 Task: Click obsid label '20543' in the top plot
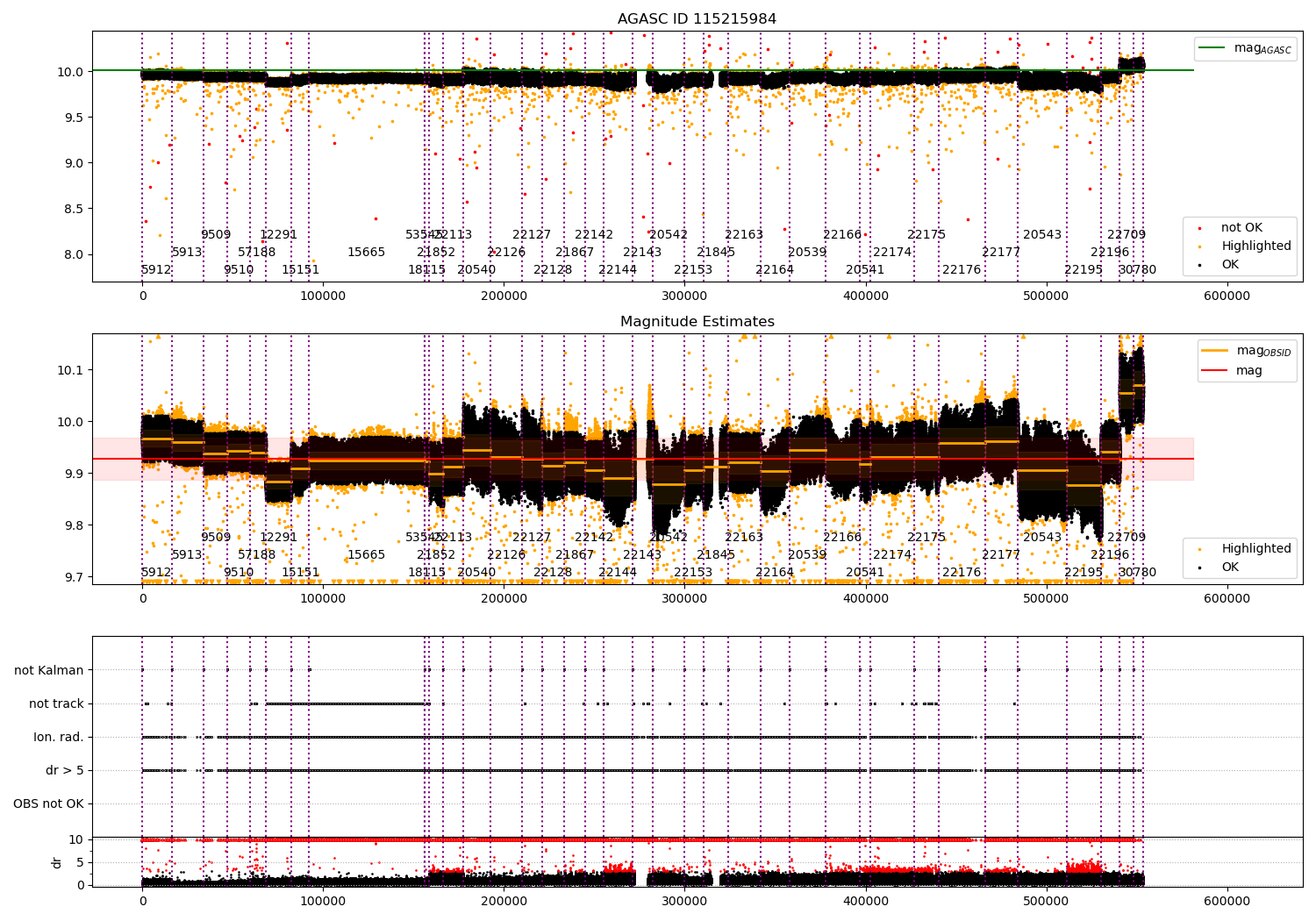point(1042,235)
